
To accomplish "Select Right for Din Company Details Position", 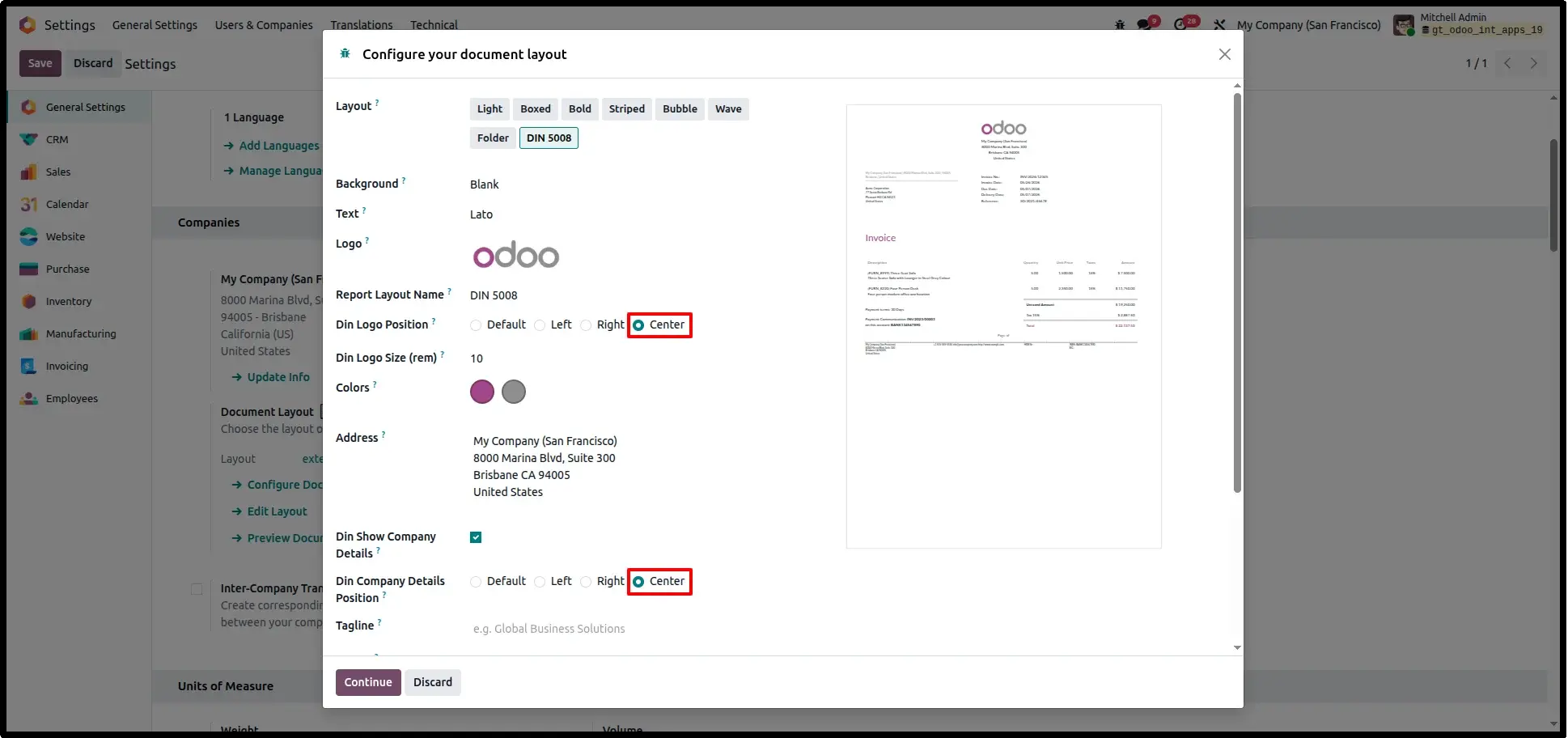I will point(586,582).
